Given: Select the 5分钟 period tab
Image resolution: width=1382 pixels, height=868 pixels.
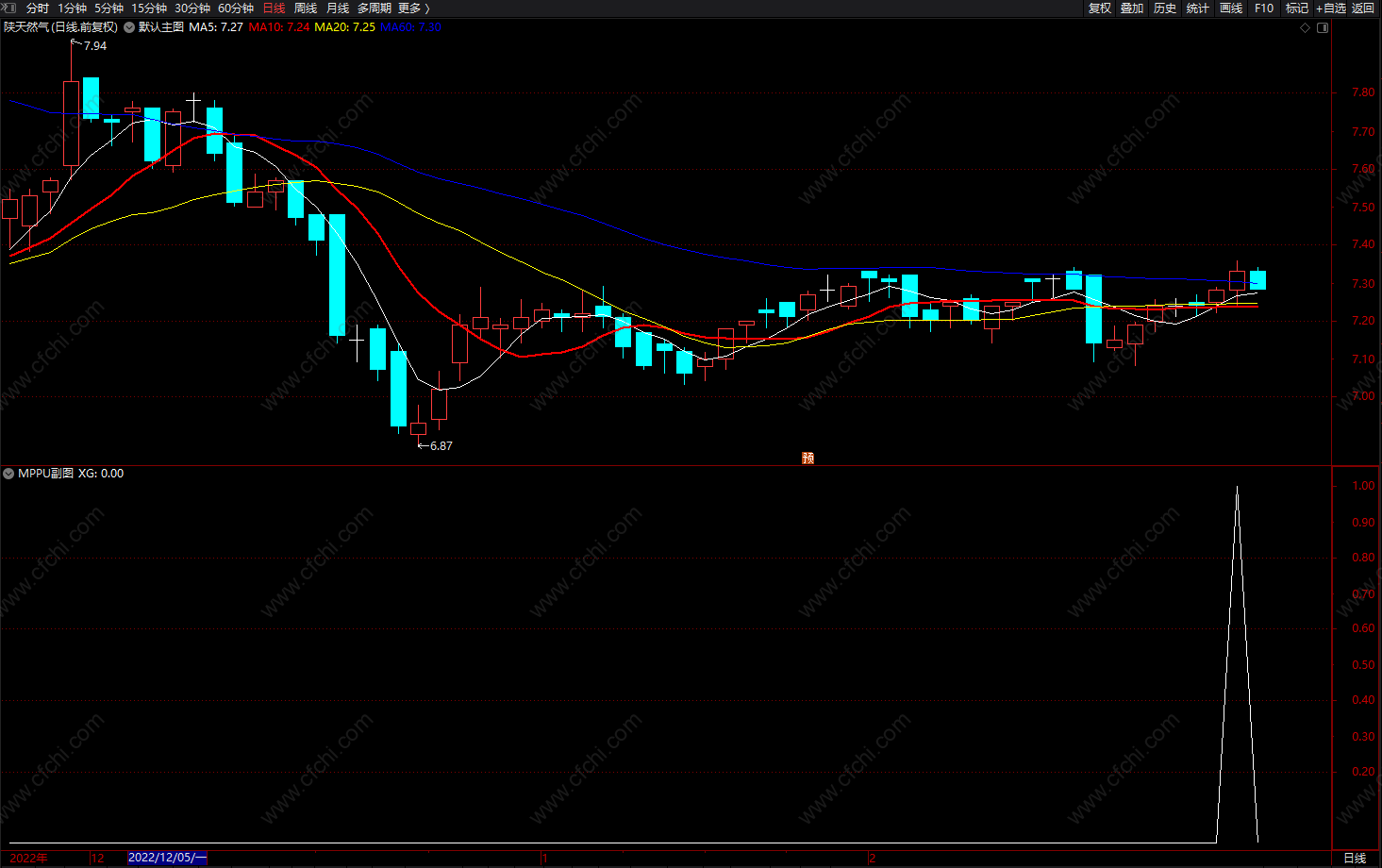Looking at the screenshot, I should [x=109, y=8].
